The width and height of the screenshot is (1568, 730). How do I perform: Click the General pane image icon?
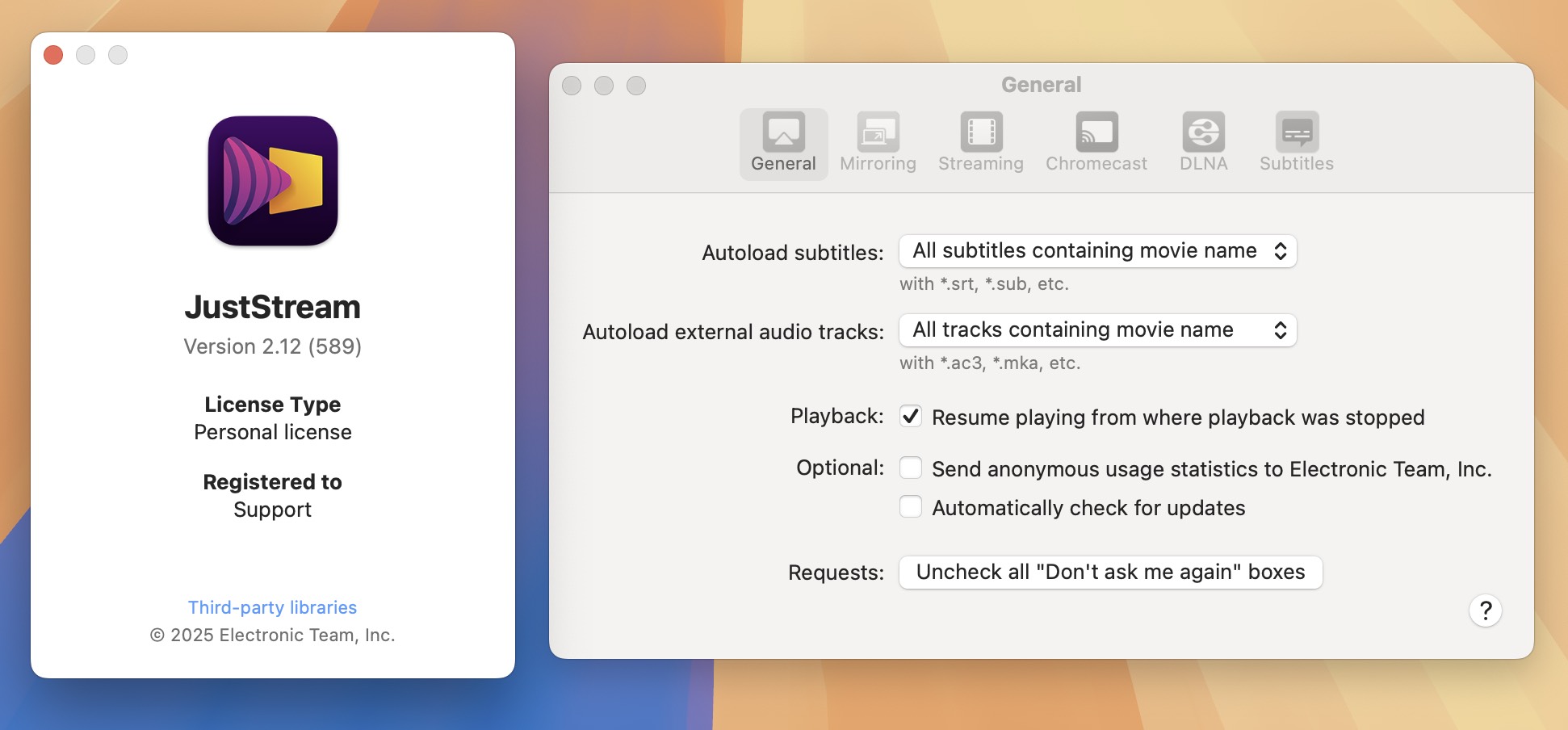(782, 132)
